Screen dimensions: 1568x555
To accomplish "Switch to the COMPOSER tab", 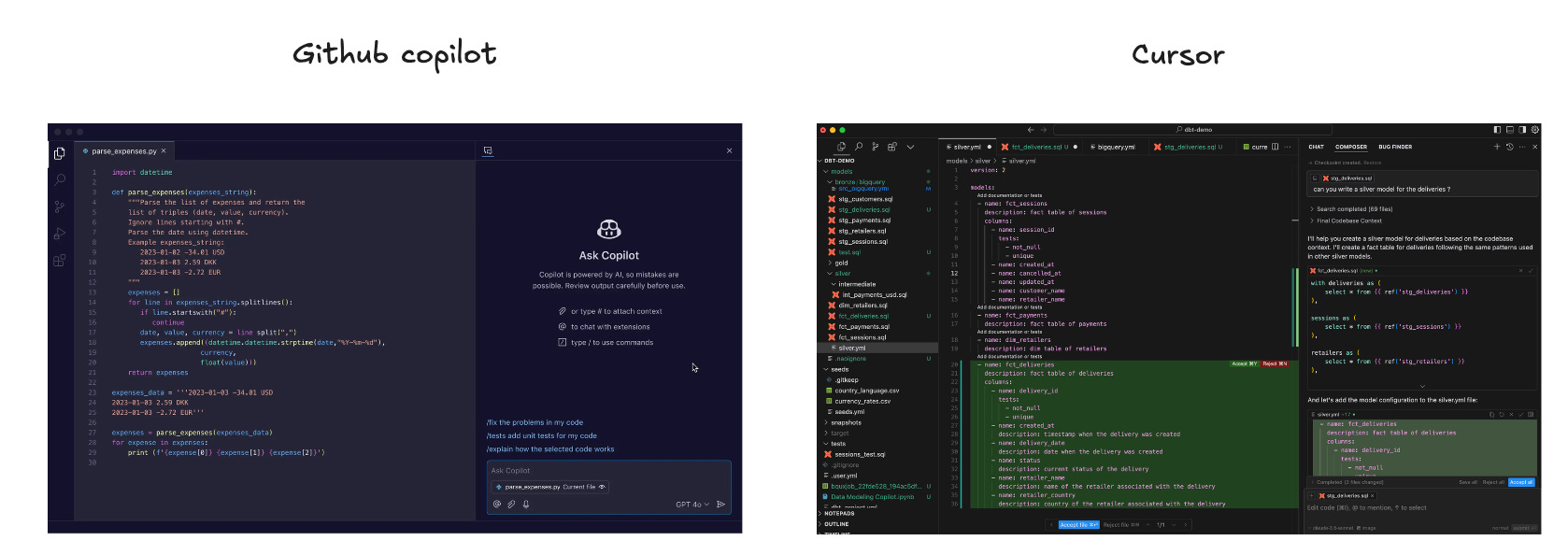I will pyautogui.click(x=1351, y=147).
